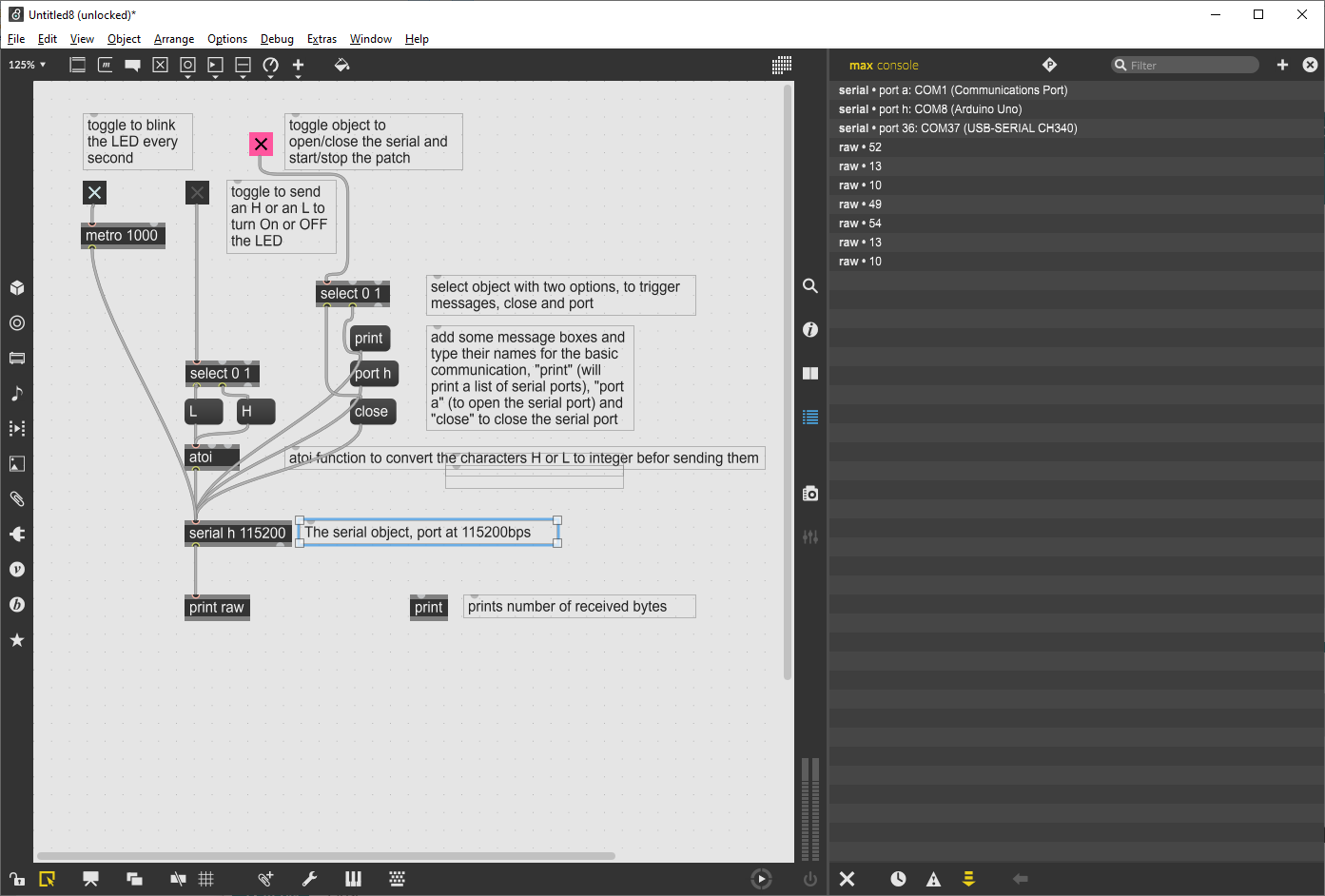Open the Debug menu
Viewport: 1325px width, 896px height.
(x=277, y=39)
